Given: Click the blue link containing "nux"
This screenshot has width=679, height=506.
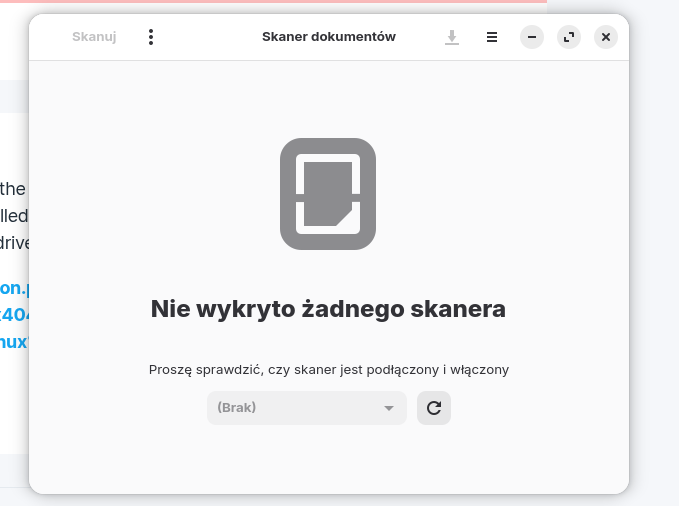Looking at the screenshot, I should pyautogui.click(x=14, y=341).
